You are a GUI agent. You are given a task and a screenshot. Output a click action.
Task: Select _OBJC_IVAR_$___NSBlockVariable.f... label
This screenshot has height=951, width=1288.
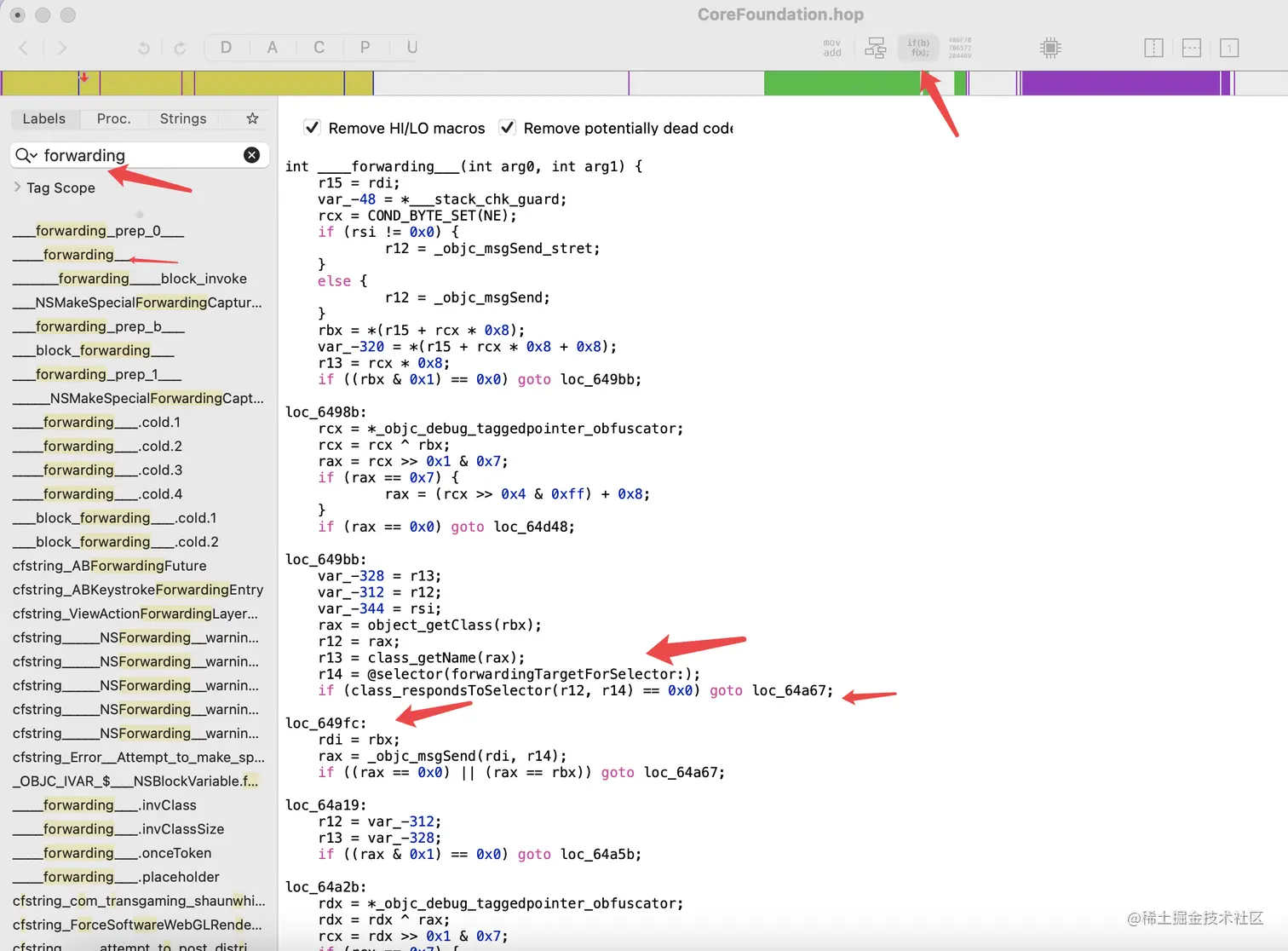pyautogui.click(x=135, y=781)
